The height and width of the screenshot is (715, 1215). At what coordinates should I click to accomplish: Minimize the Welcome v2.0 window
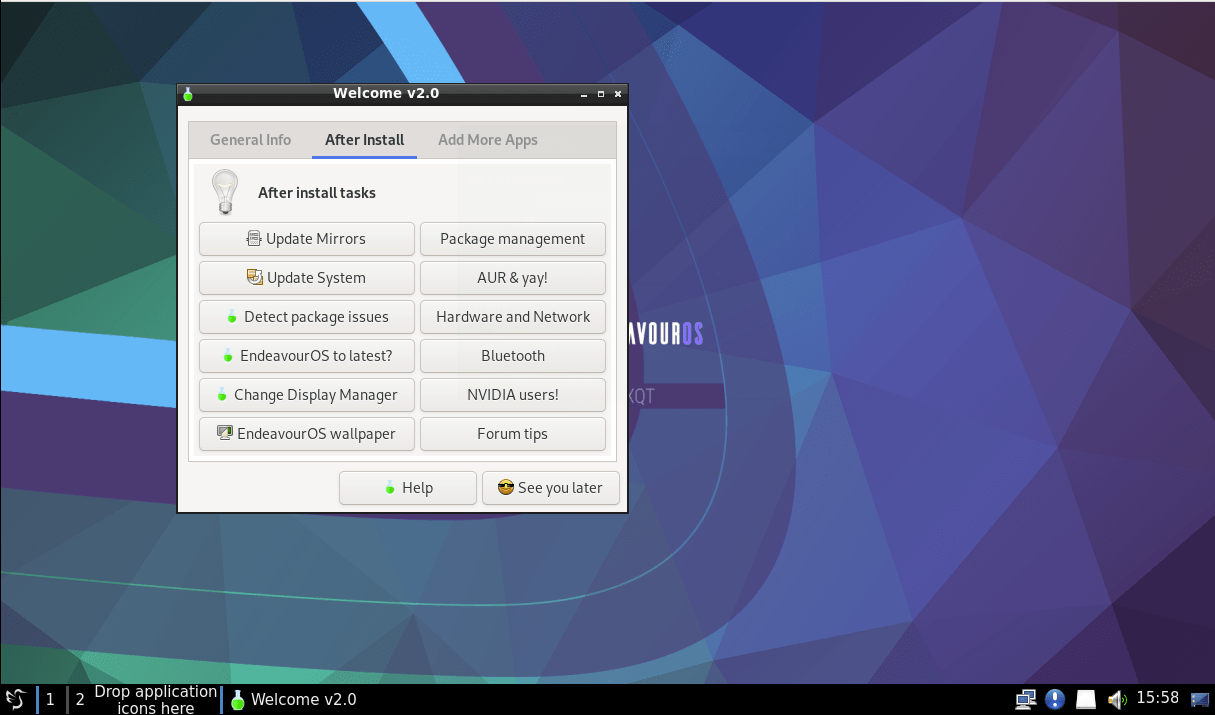coord(582,94)
